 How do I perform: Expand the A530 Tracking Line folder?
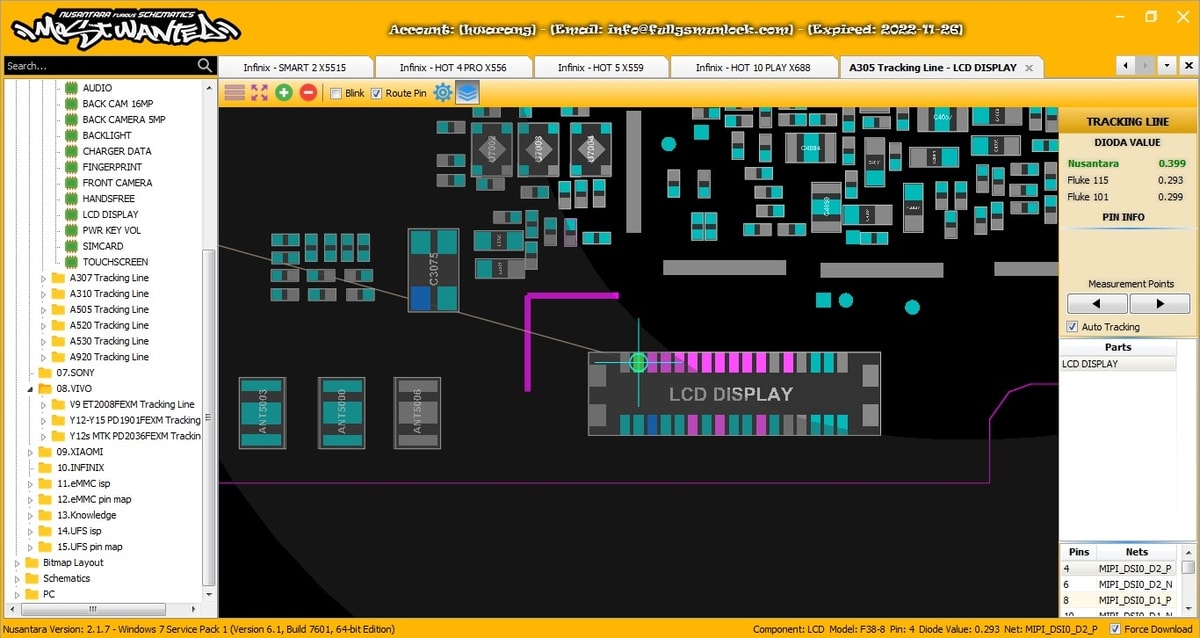(43, 341)
